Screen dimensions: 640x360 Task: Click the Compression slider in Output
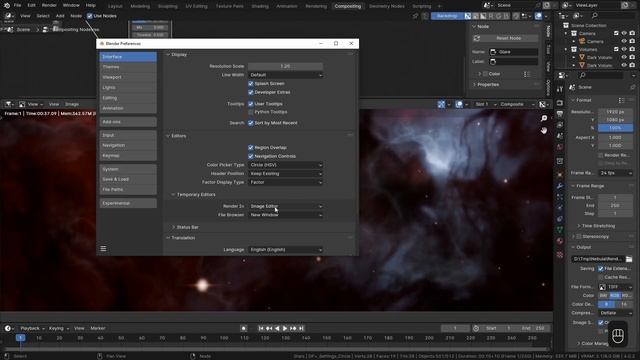pyautogui.click(x=615, y=313)
